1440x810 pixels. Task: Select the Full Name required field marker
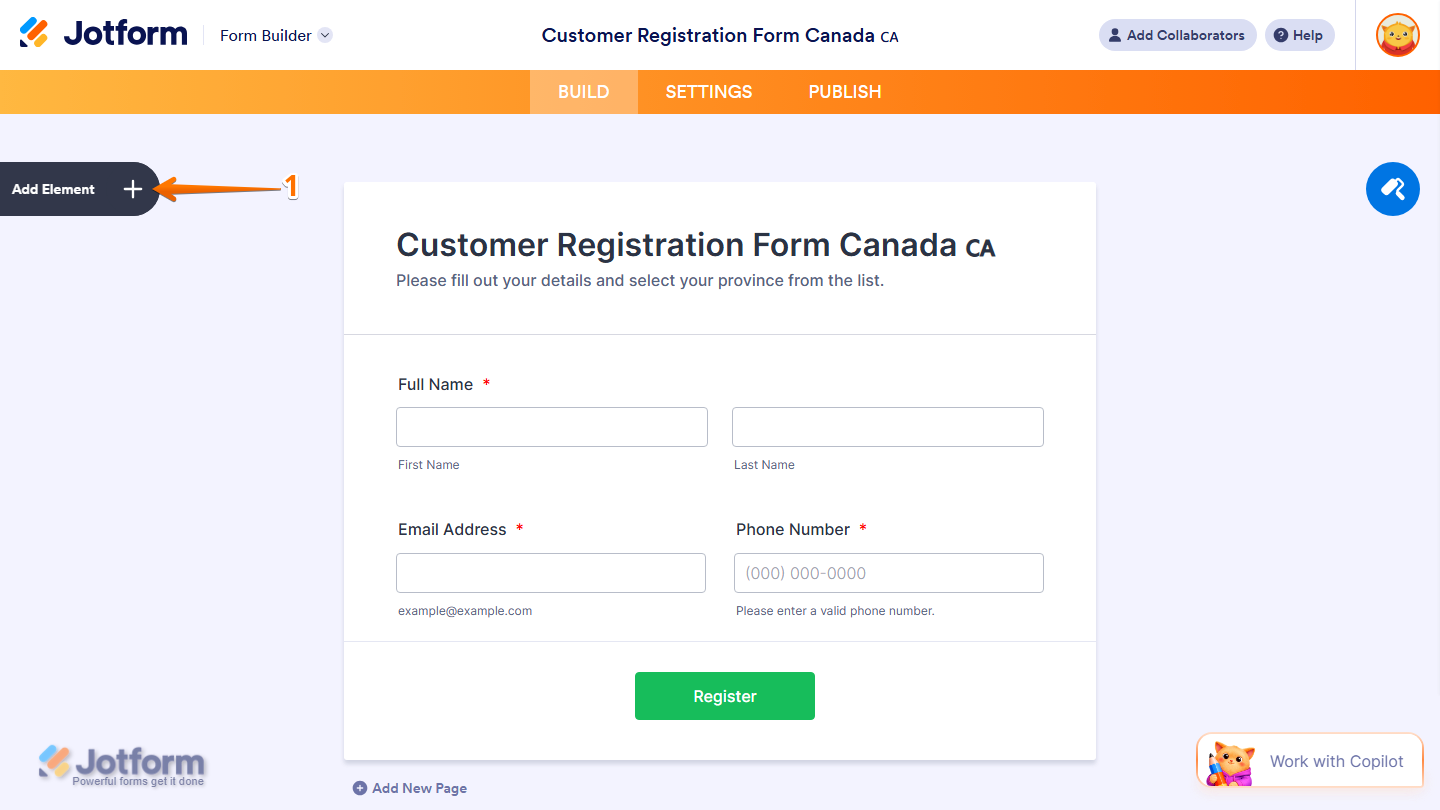[x=486, y=382]
